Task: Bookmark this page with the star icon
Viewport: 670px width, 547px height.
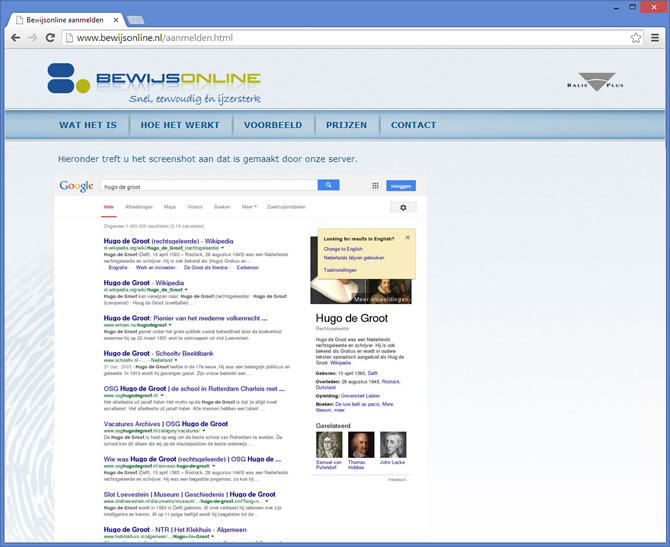Action: click(x=635, y=38)
